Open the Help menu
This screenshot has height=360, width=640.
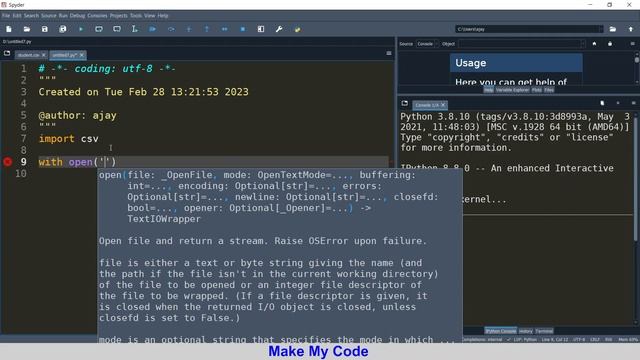[163, 16]
